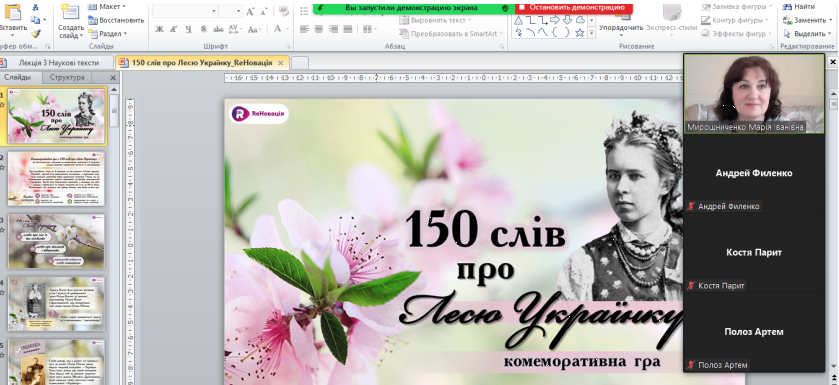
Task: Toggle strikethrough (abc) formatting
Action: [x=218, y=29]
